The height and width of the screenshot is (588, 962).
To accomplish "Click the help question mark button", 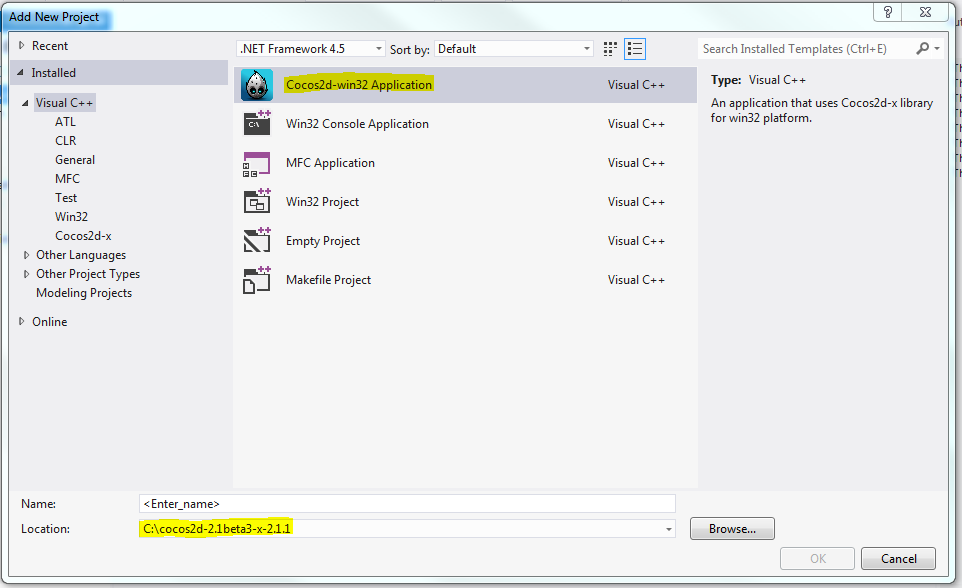I will 888,12.
